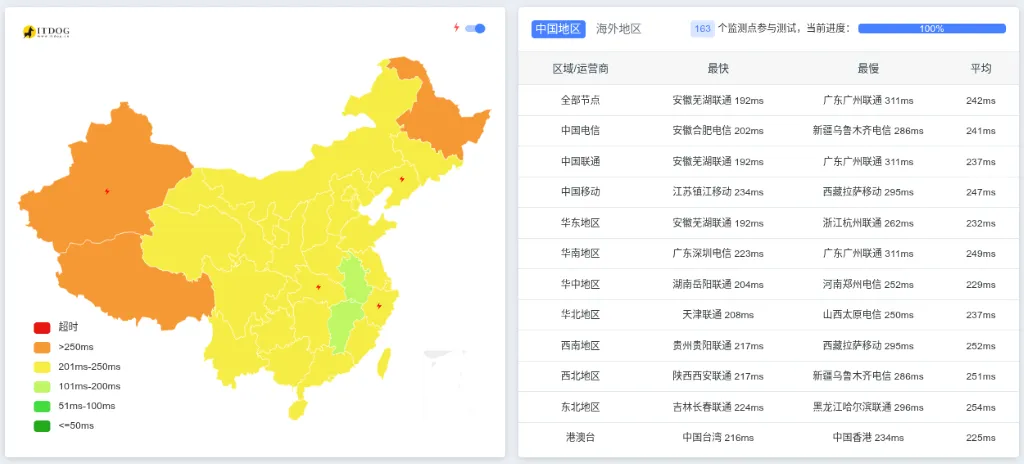Click the 163 monitoring points badge
The height and width of the screenshot is (464, 1024).
[x=702, y=29]
